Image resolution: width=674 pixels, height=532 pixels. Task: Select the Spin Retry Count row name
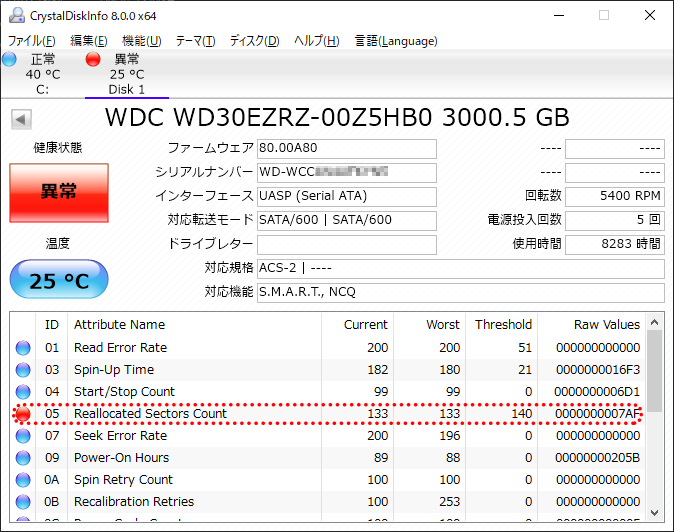point(123,480)
